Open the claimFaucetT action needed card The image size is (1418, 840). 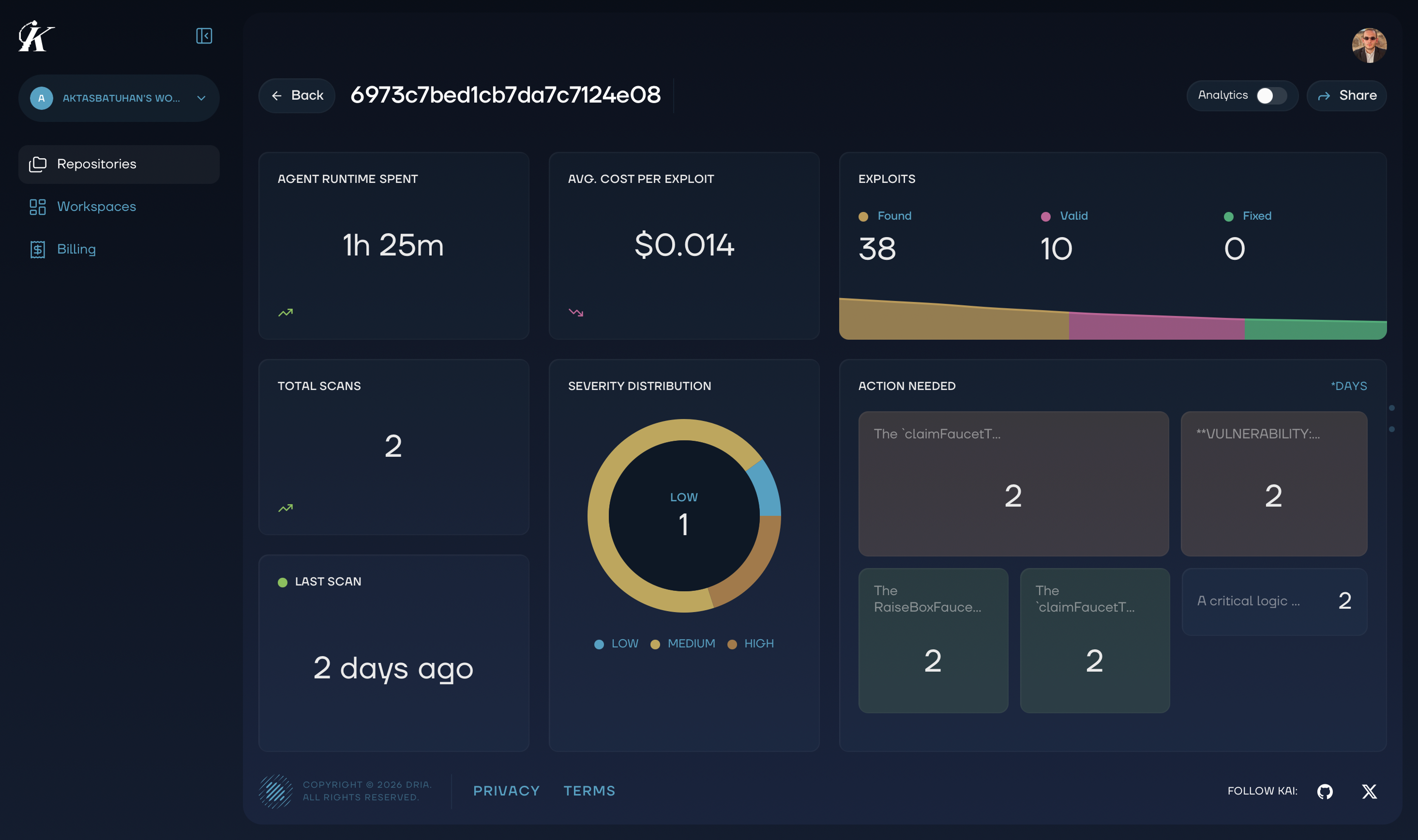[1013, 484]
